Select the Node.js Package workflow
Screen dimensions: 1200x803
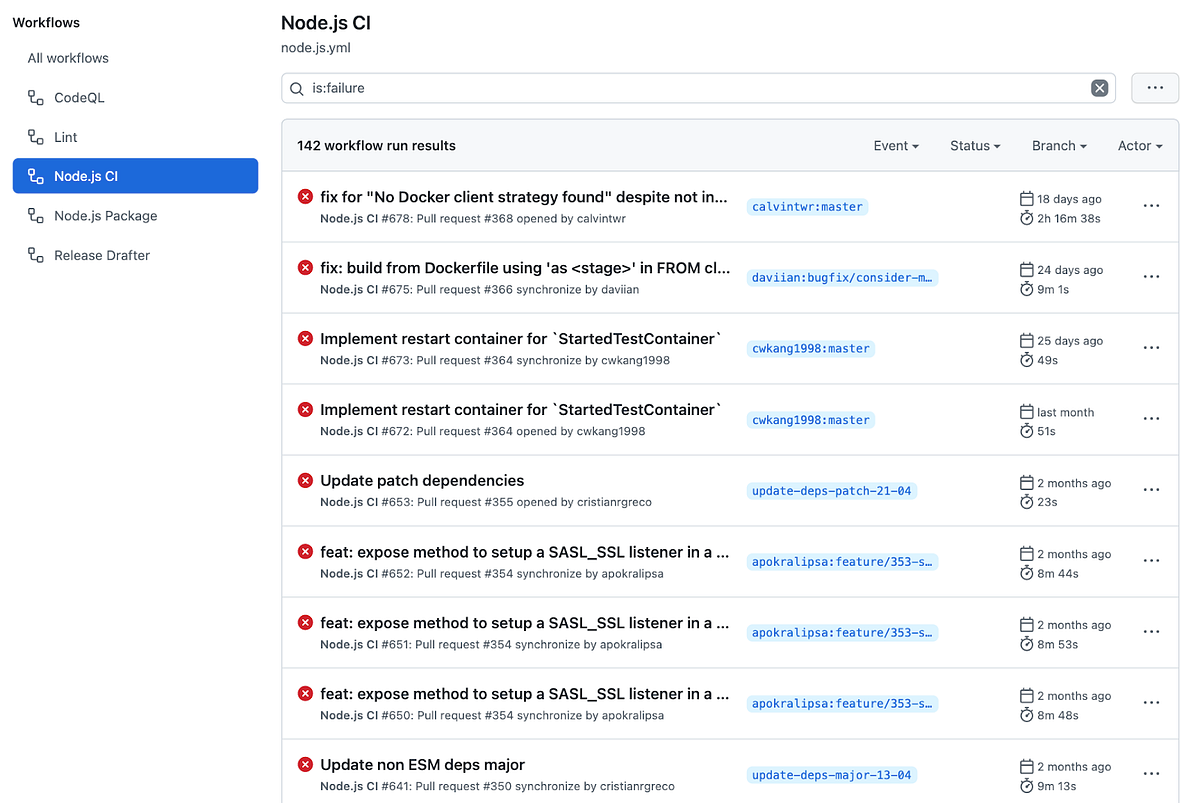pyautogui.click(x=104, y=215)
